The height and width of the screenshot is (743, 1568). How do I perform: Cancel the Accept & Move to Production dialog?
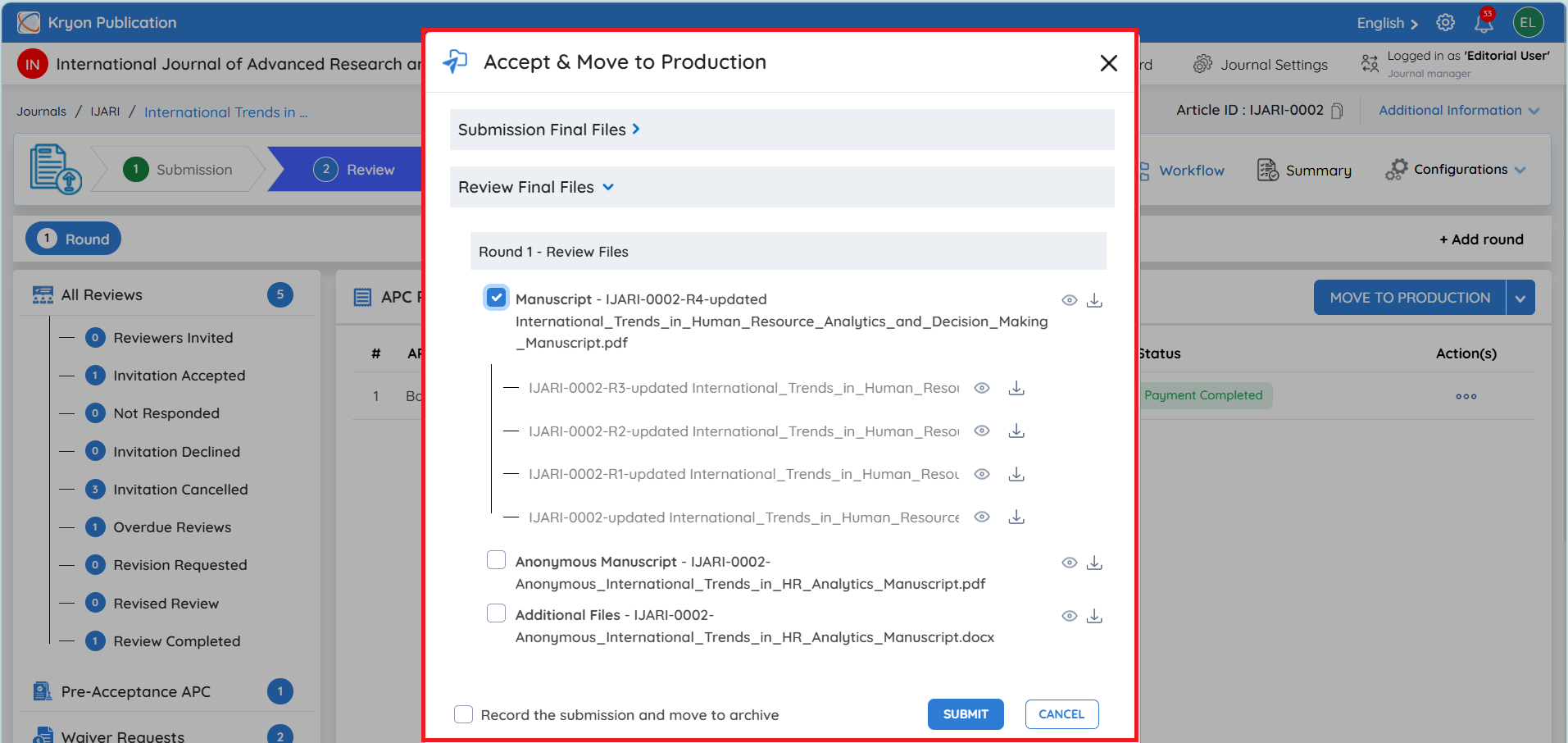1061,714
